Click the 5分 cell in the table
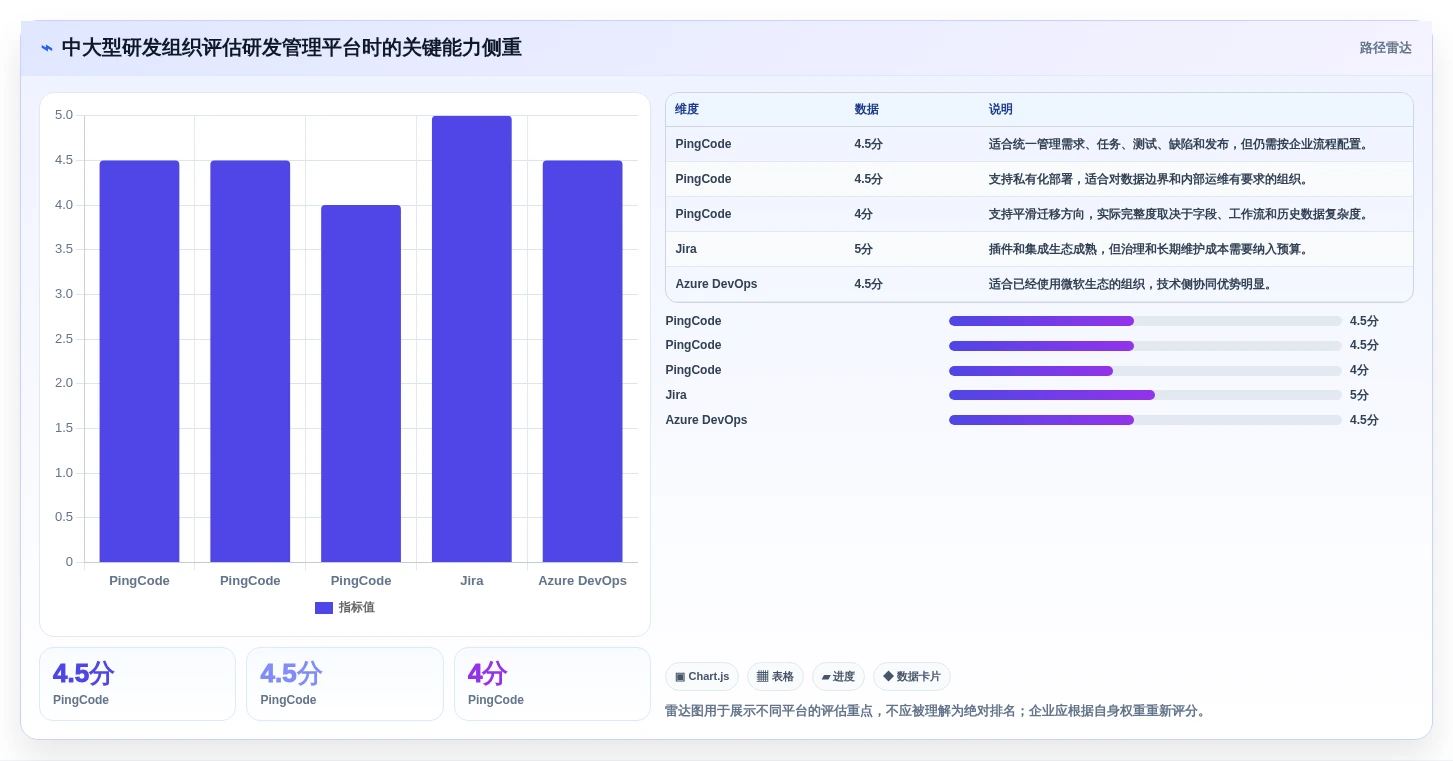This screenshot has height=761, width=1453. [x=864, y=249]
